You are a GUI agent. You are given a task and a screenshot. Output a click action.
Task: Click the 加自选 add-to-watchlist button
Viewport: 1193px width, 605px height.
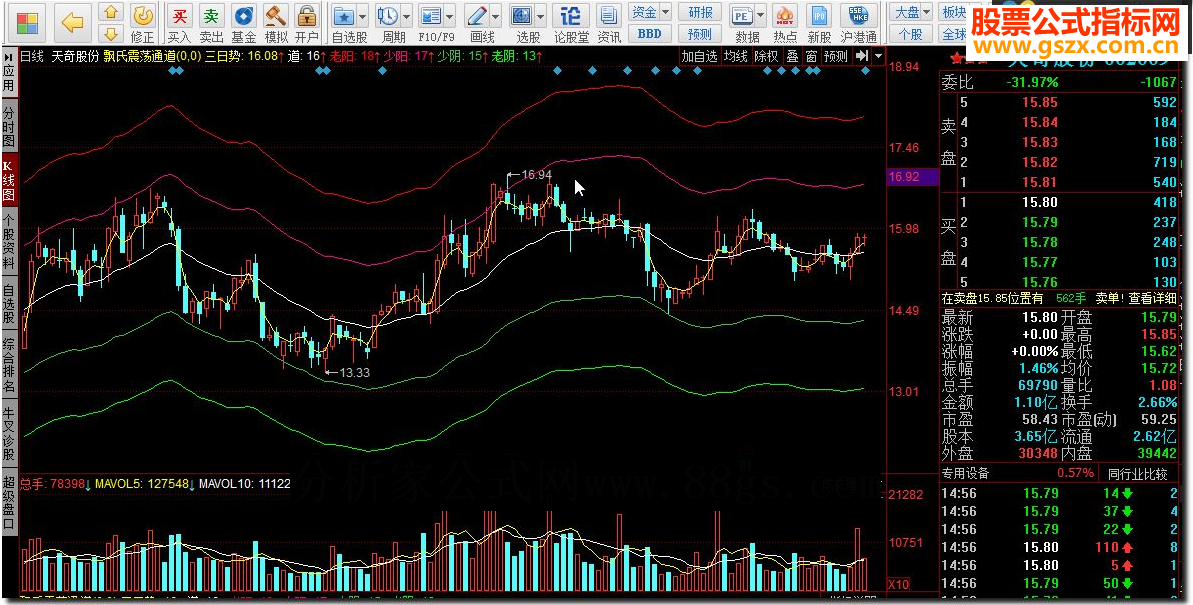coord(699,56)
